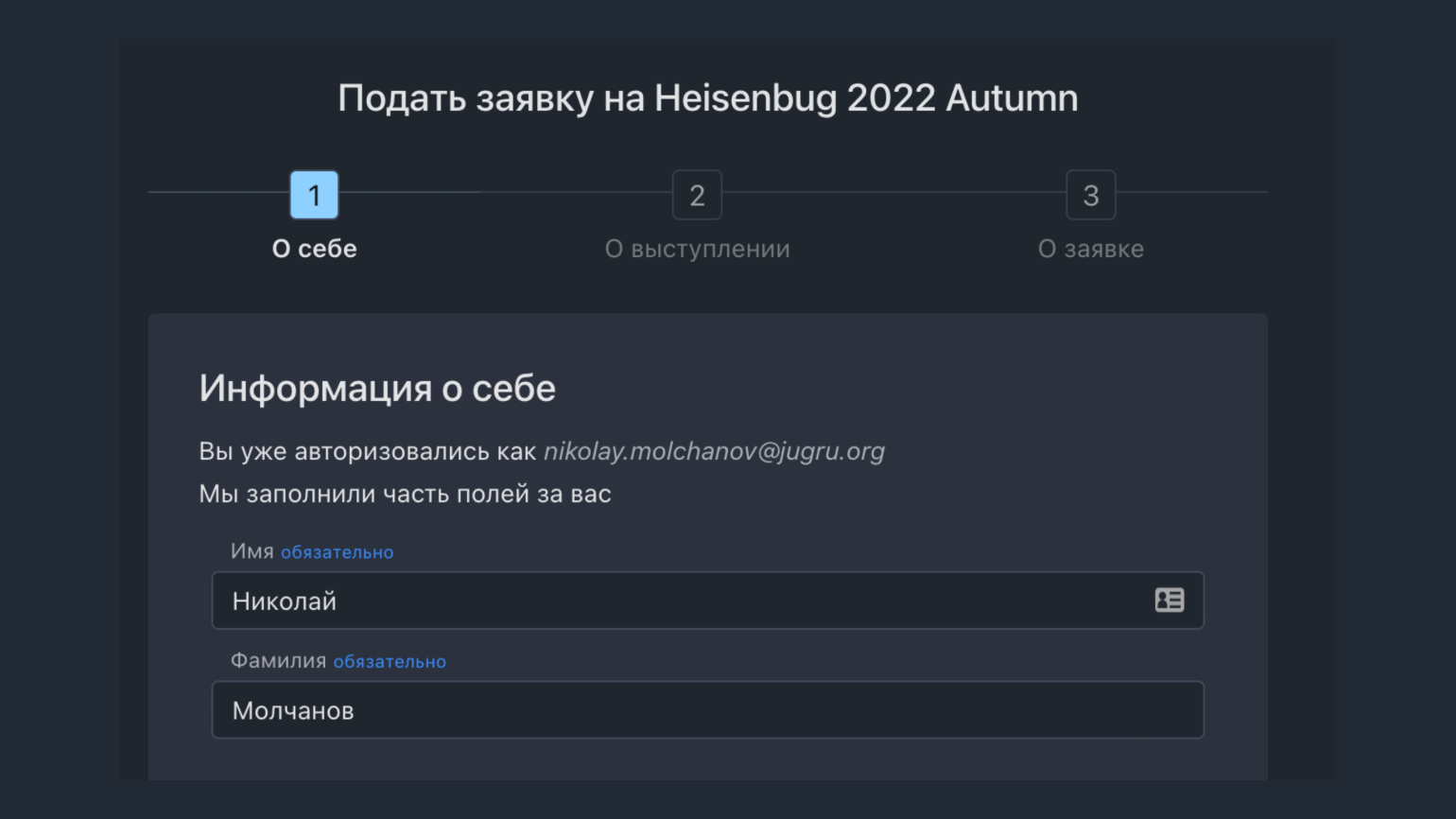Image resolution: width=1456 pixels, height=819 pixels.
Task: Click the page title «Подать заявку на Heisenbug 2022 Autumn»
Action: [708, 98]
